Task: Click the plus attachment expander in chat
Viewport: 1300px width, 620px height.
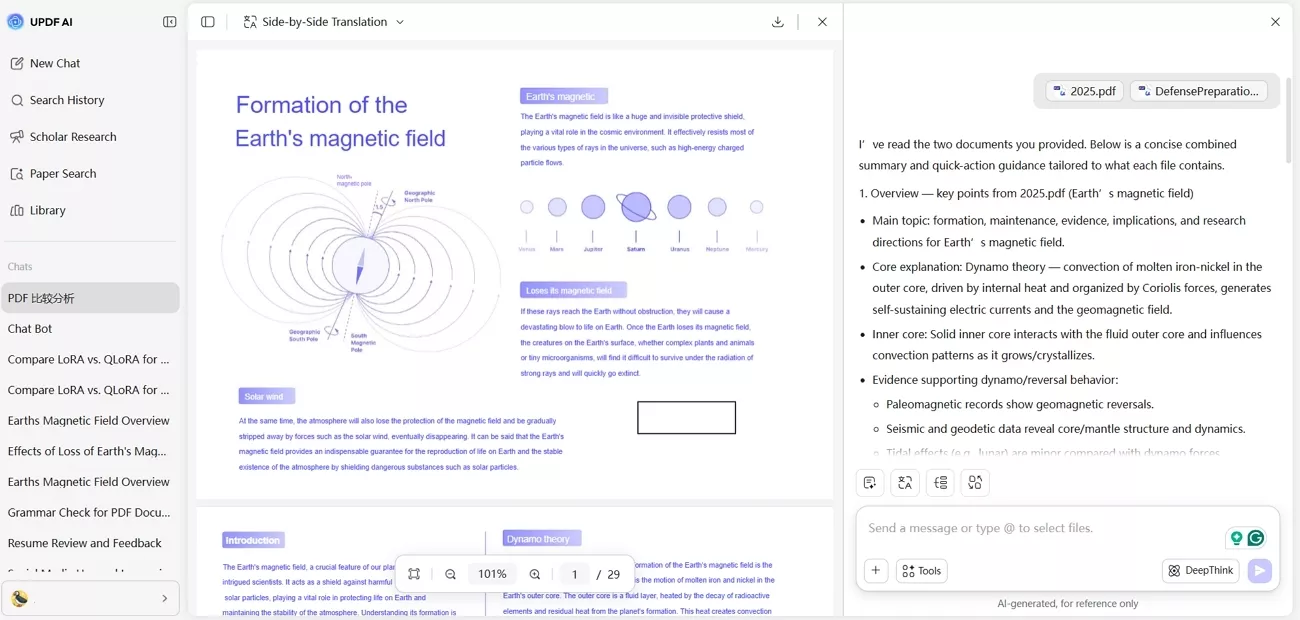Action: coord(875,570)
